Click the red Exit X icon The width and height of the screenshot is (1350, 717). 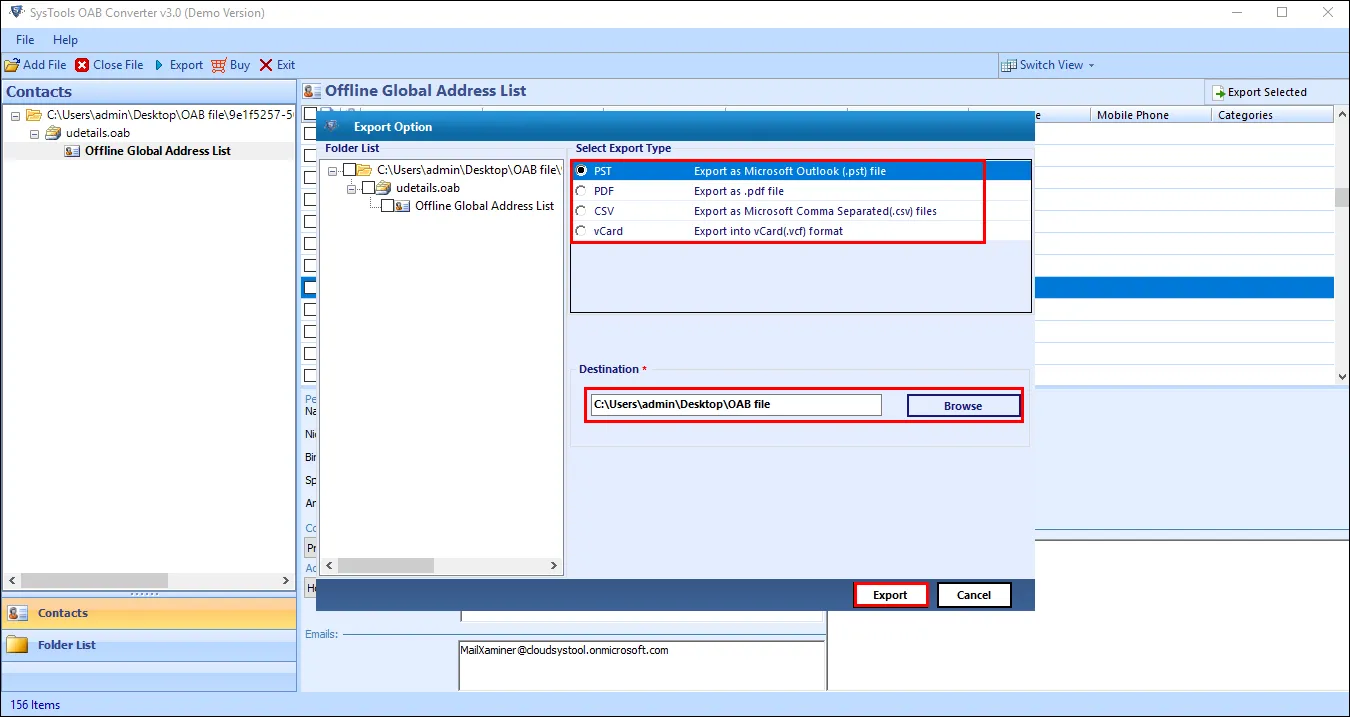(266, 65)
